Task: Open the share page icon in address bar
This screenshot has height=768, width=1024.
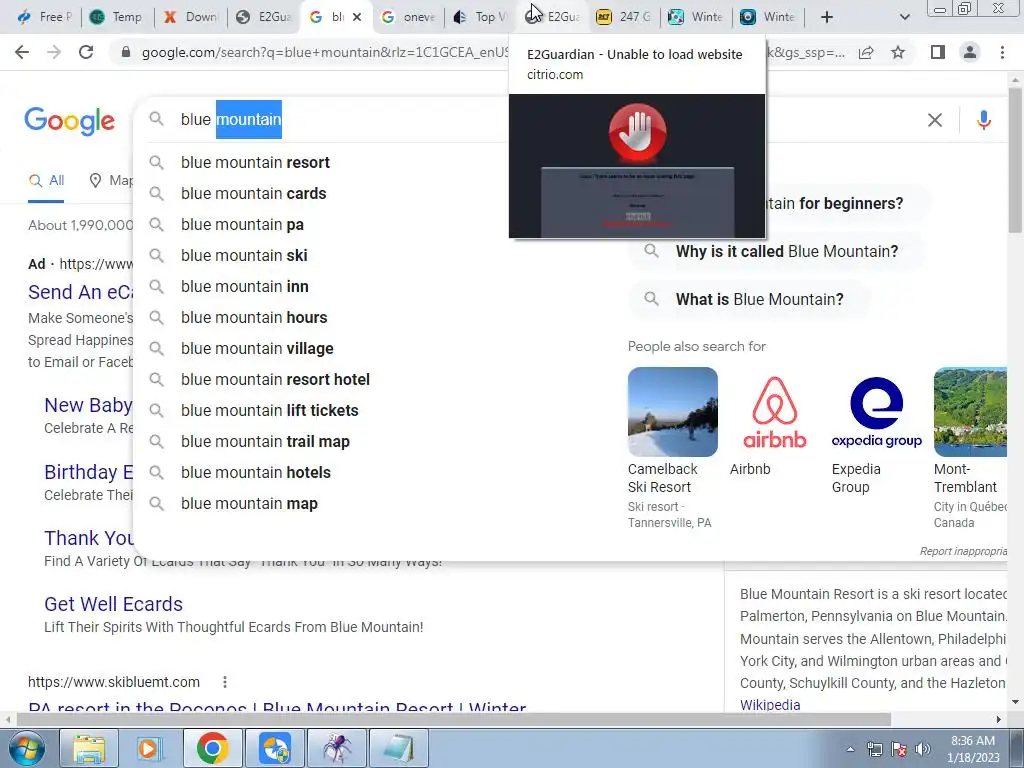Action: pos(866,52)
